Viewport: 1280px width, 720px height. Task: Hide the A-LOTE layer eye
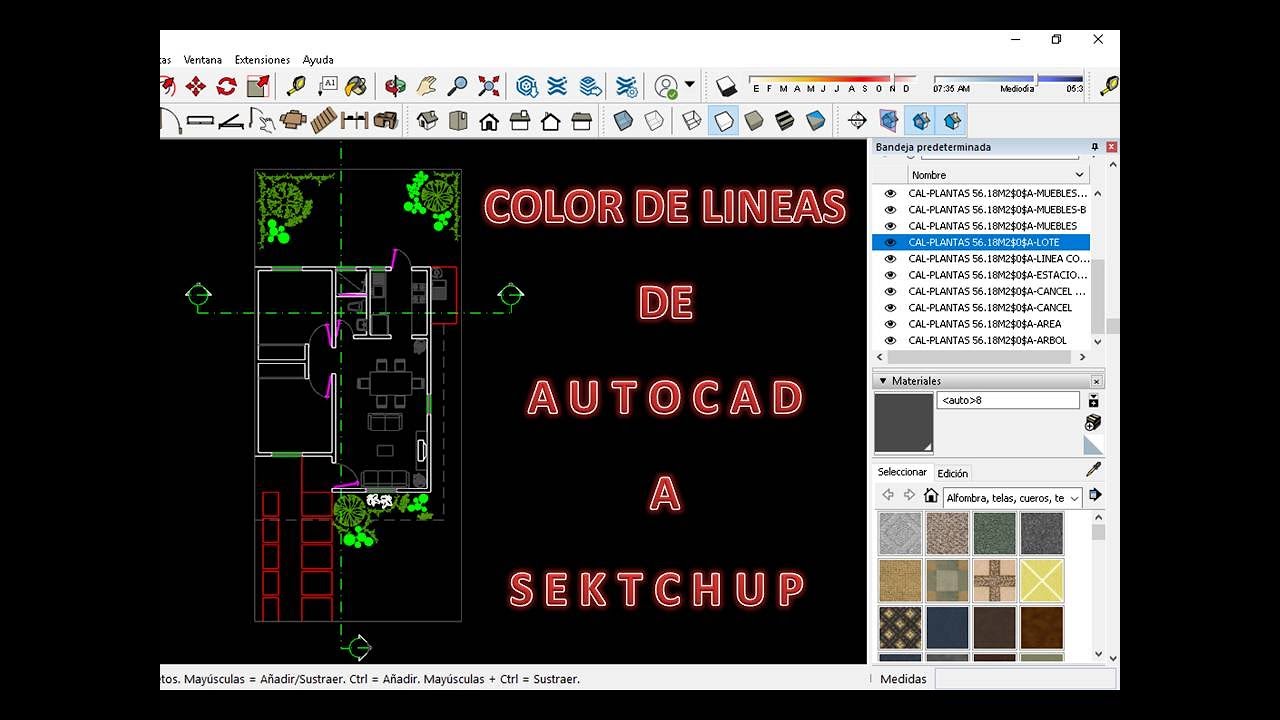(890, 242)
